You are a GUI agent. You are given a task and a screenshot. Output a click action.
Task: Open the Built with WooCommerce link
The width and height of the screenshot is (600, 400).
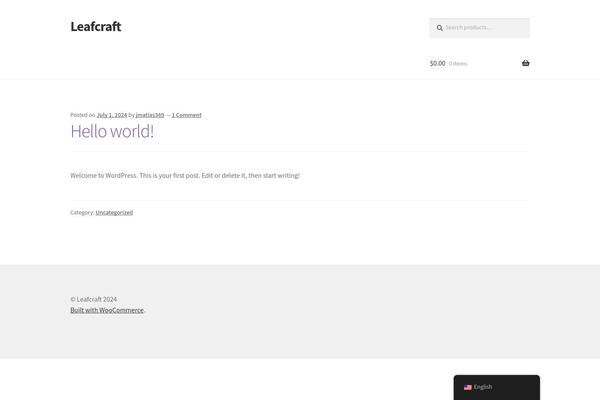pyautogui.click(x=107, y=310)
